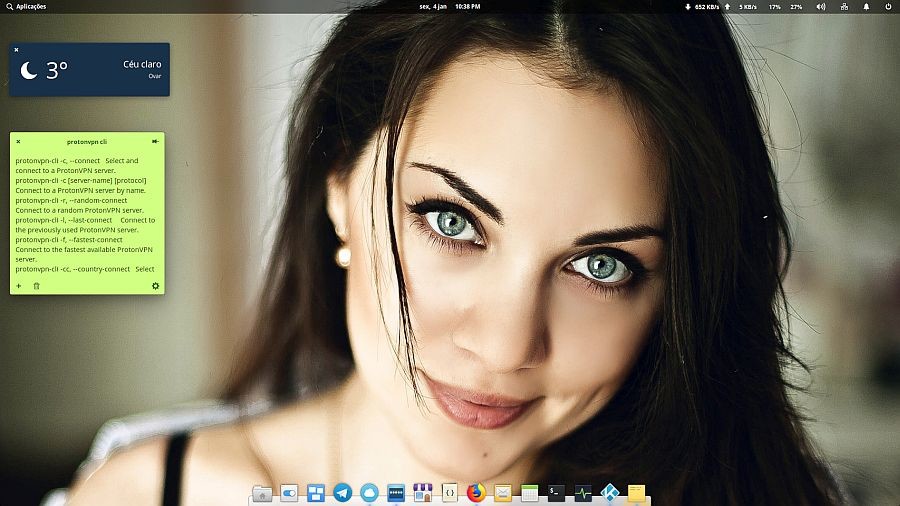Open the AppCenter store icon in dock
900x506 pixels.
click(x=422, y=492)
